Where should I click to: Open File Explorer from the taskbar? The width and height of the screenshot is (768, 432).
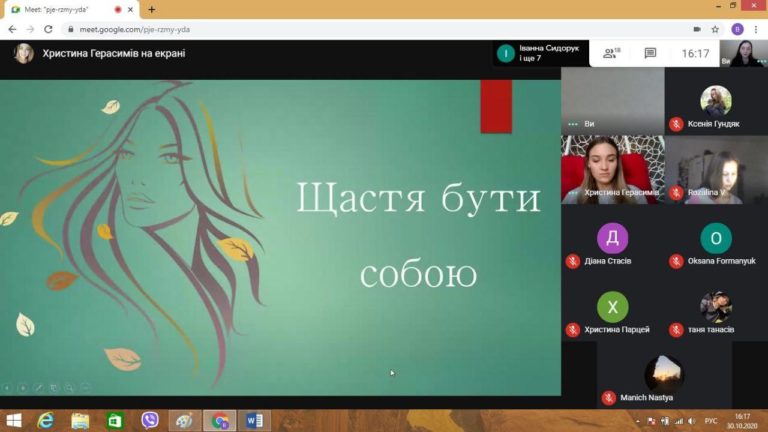pyautogui.click(x=80, y=420)
